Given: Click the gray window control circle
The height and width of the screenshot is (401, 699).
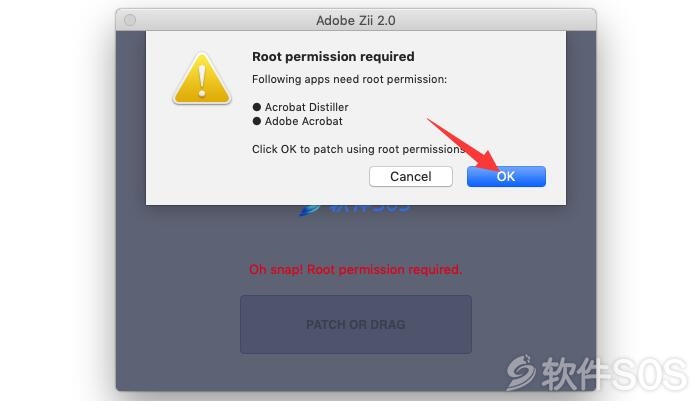Looking at the screenshot, I should point(130,20).
